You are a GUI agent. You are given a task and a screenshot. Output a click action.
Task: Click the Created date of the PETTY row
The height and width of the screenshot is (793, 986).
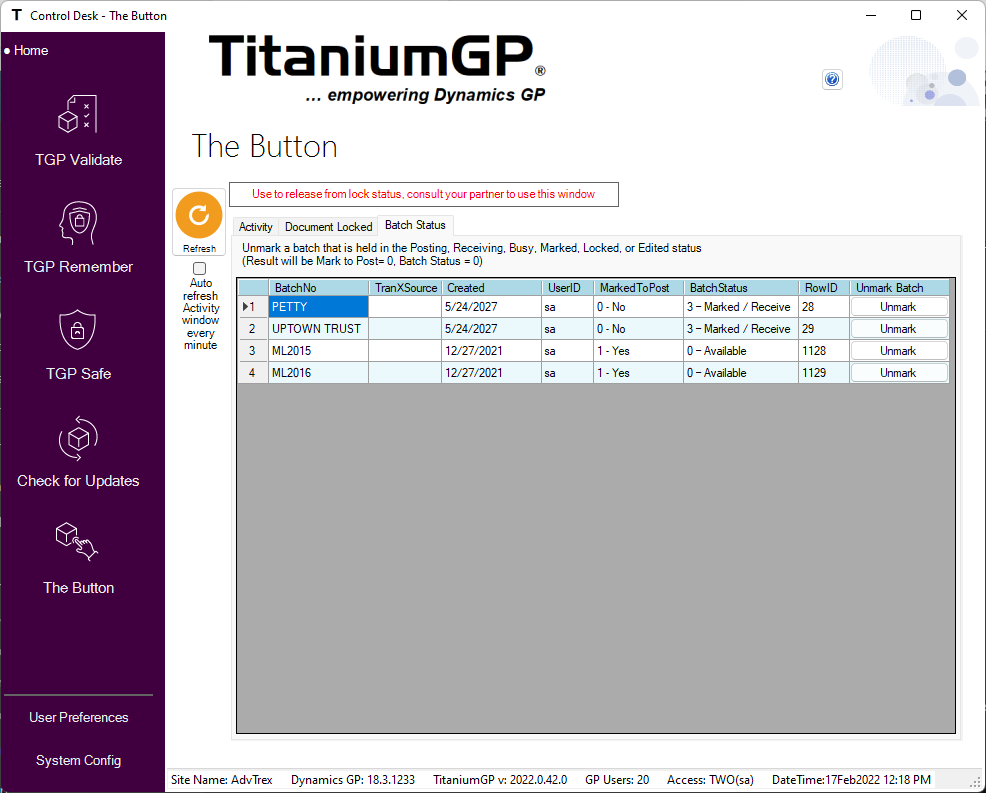coord(492,307)
